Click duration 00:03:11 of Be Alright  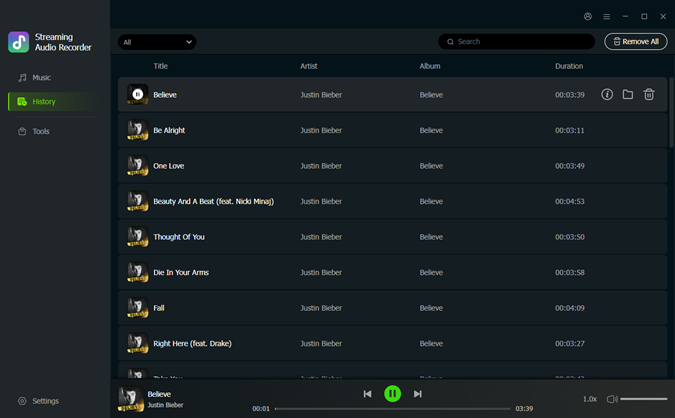tap(570, 130)
